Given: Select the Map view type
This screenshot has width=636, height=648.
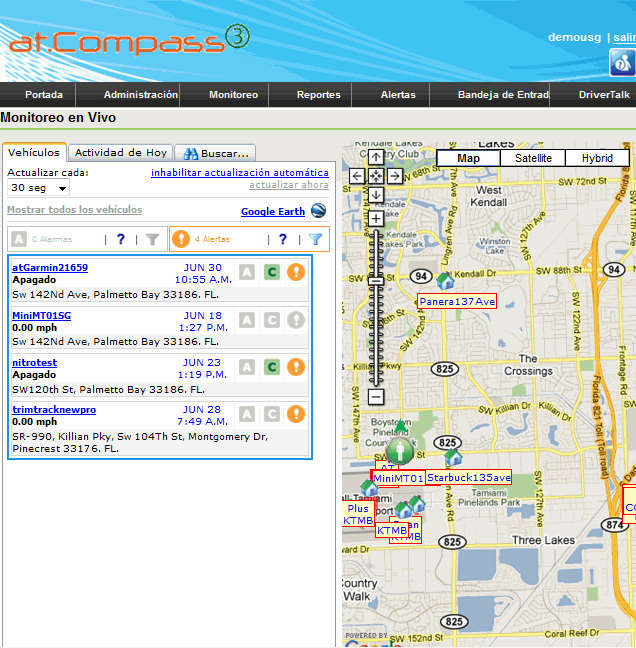Looking at the screenshot, I should 468,158.
